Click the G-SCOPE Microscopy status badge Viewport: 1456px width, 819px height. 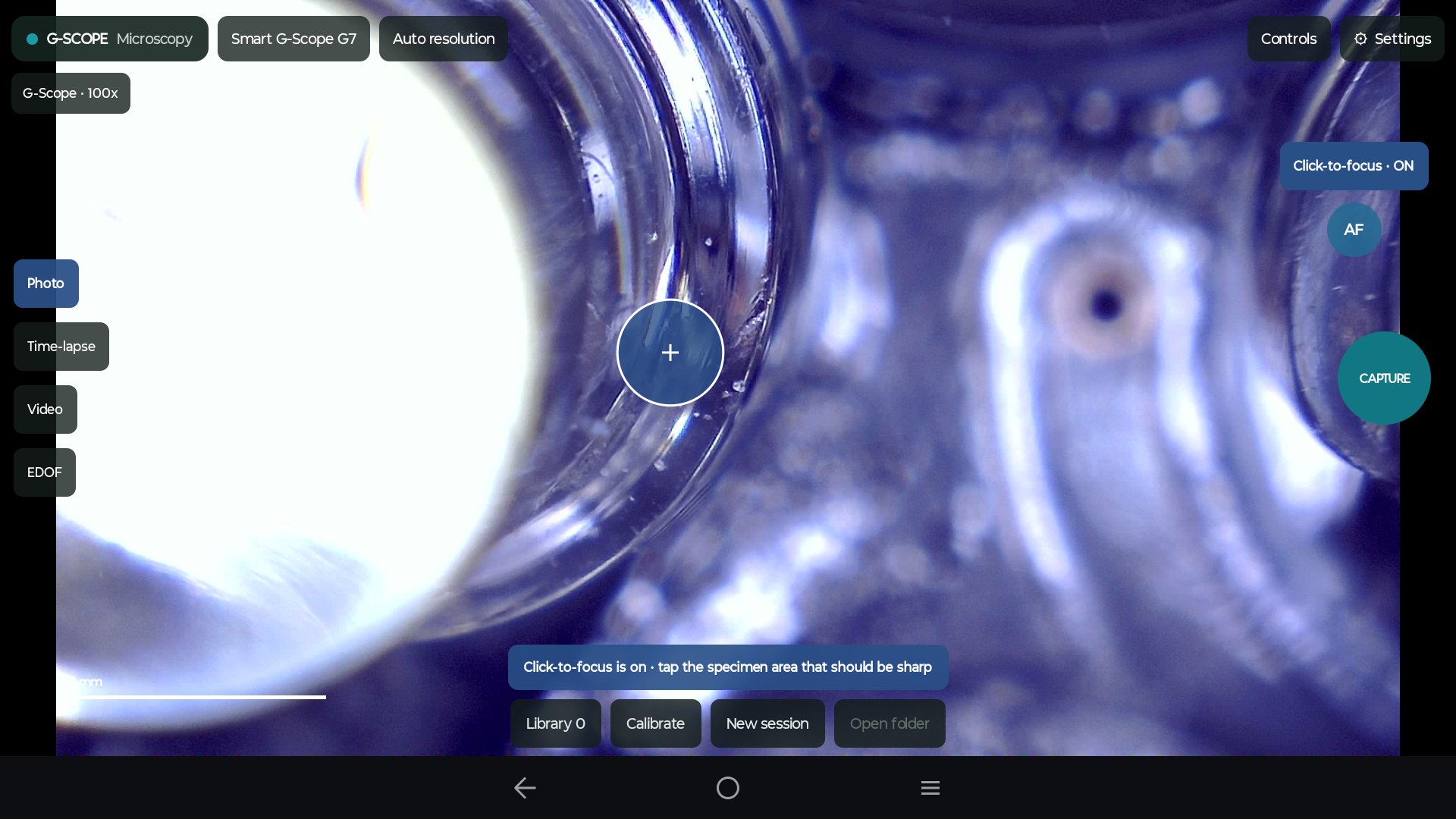110,39
